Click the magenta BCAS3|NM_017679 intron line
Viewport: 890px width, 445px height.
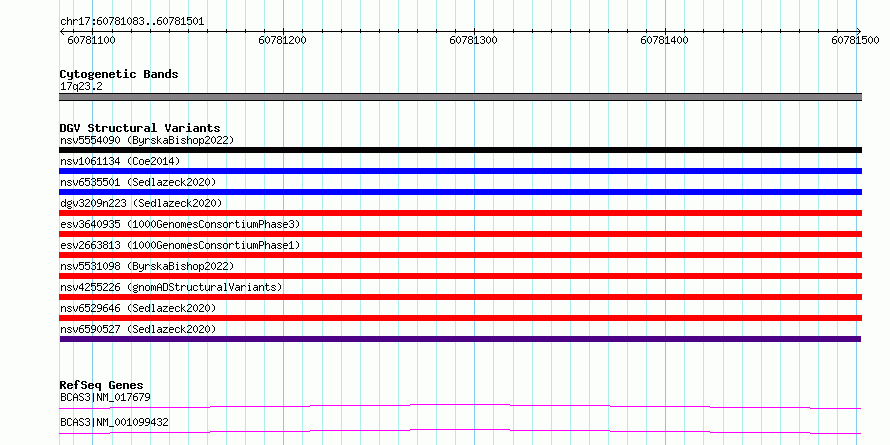pyautogui.click(x=460, y=406)
